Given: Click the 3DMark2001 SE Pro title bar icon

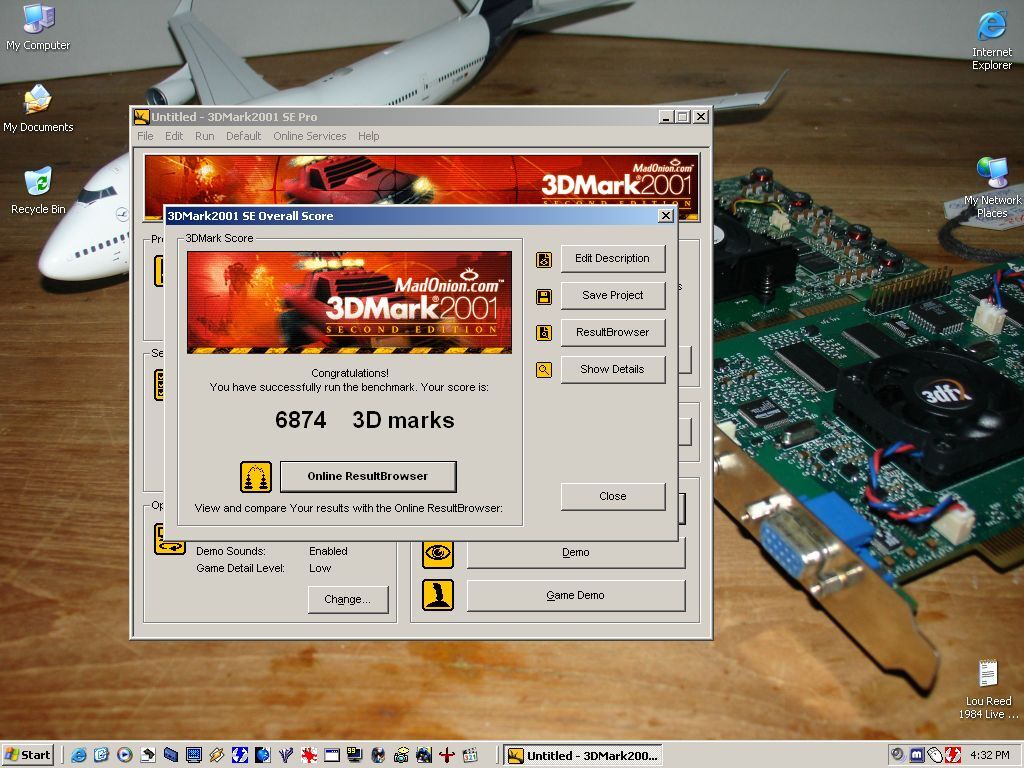Looking at the screenshot, I should pos(142,117).
